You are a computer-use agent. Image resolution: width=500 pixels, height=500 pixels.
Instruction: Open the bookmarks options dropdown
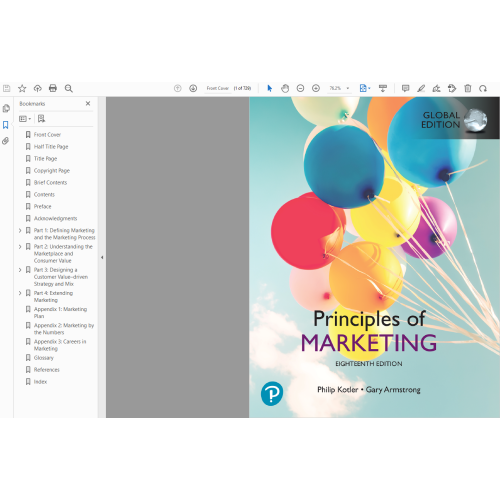[25, 119]
